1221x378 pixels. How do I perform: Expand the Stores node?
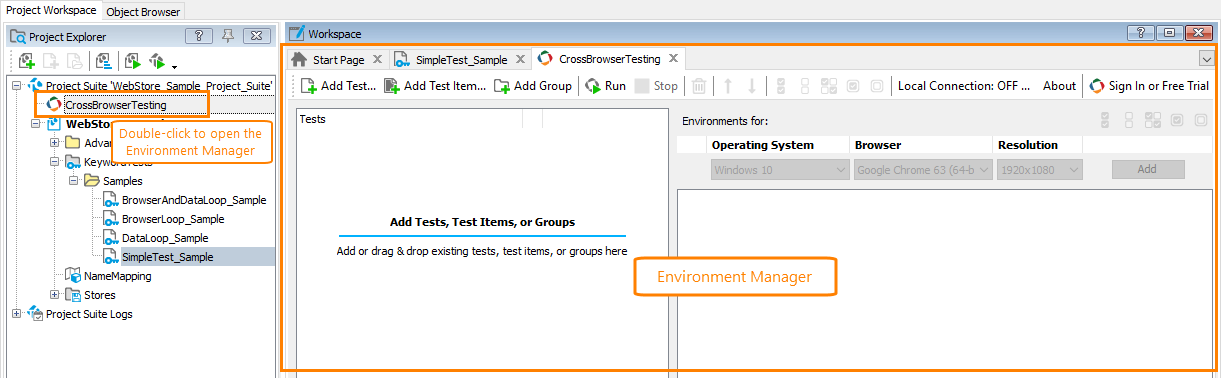point(55,295)
